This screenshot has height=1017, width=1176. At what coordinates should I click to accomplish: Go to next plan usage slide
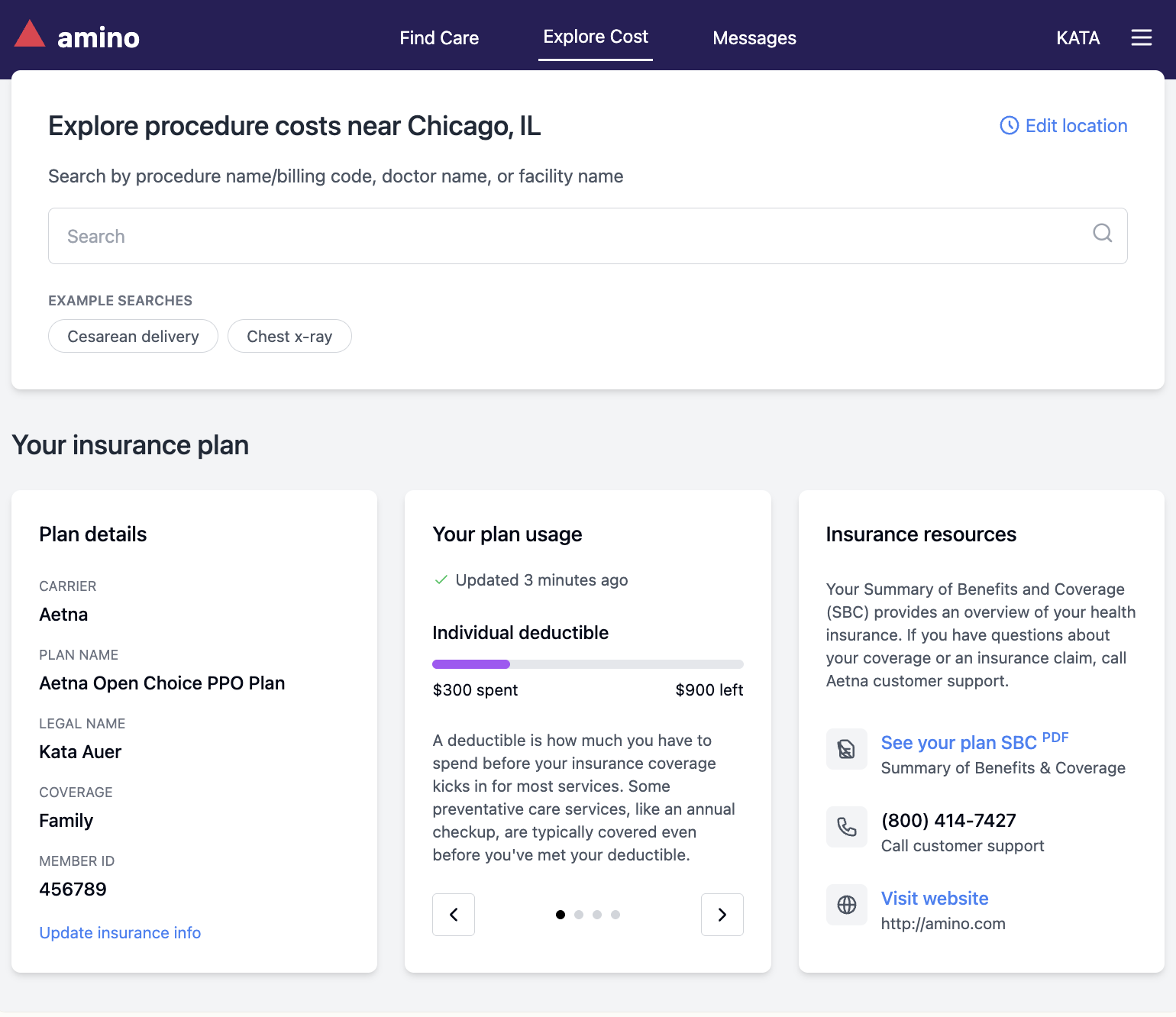coord(722,915)
